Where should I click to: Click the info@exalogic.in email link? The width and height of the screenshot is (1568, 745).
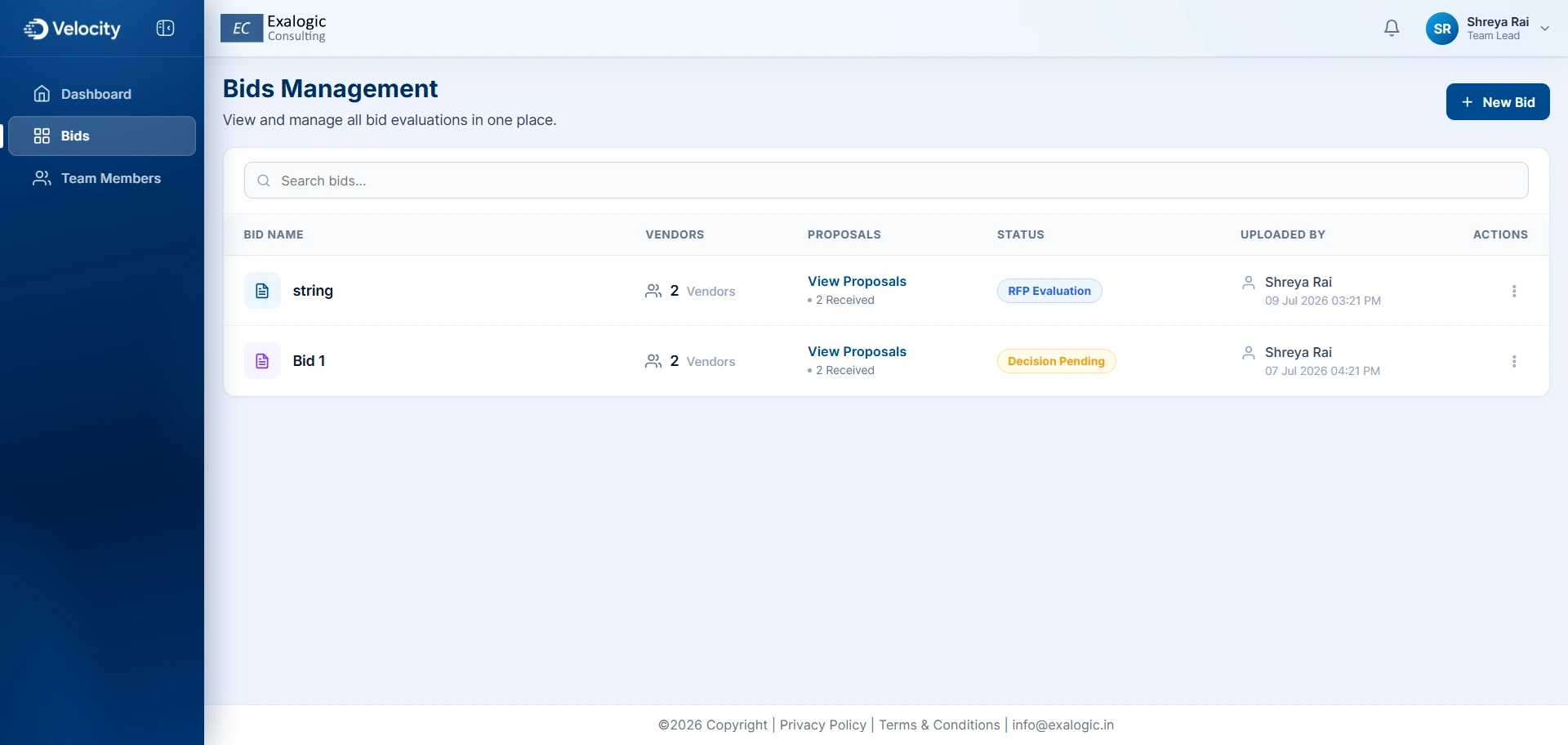pos(1062,725)
